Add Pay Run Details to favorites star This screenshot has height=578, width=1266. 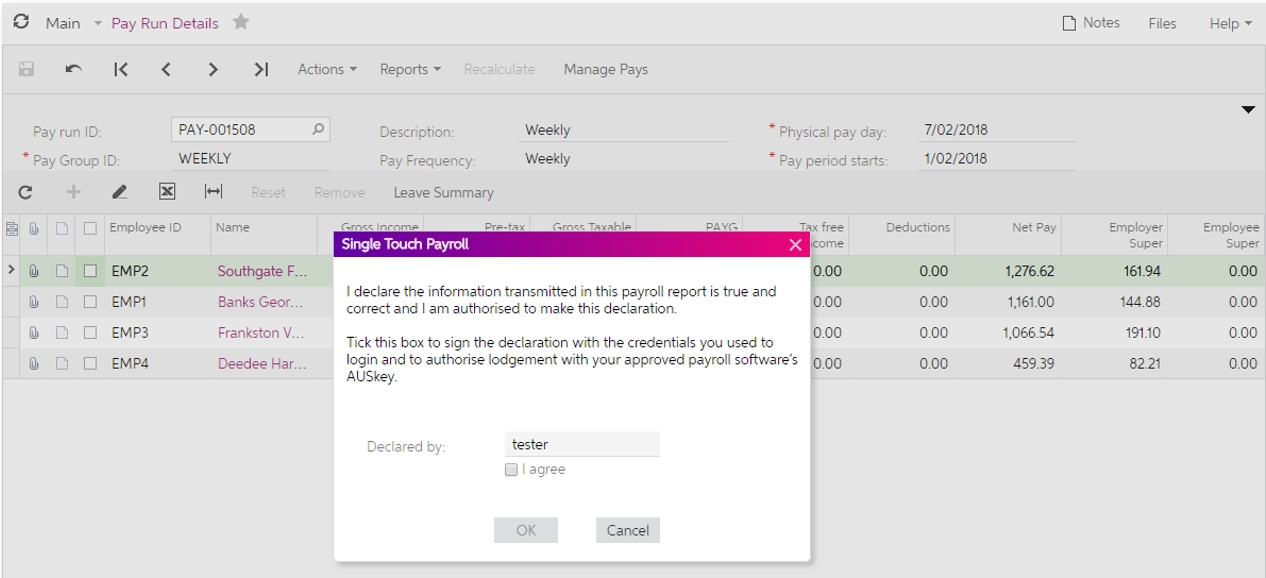[240, 22]
